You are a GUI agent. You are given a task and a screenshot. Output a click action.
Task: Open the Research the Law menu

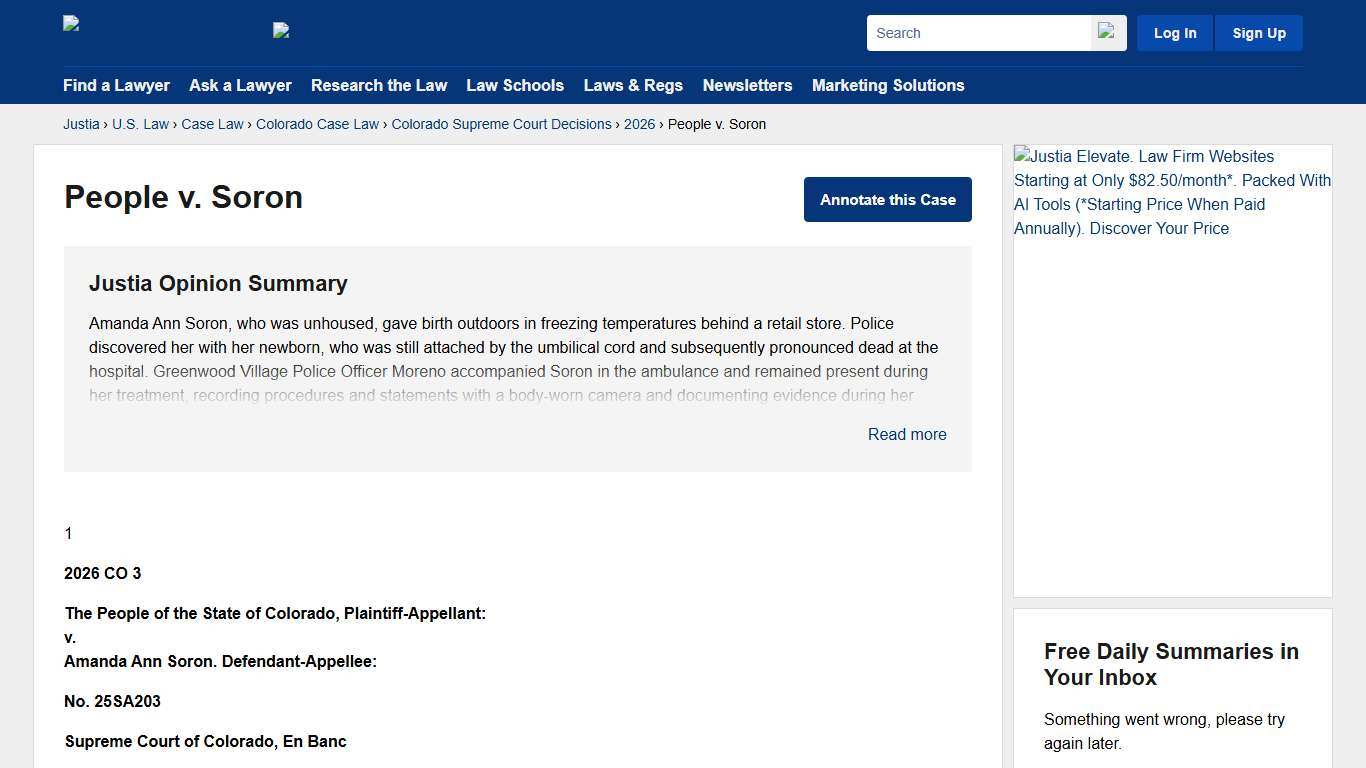(x=379, y=85)
